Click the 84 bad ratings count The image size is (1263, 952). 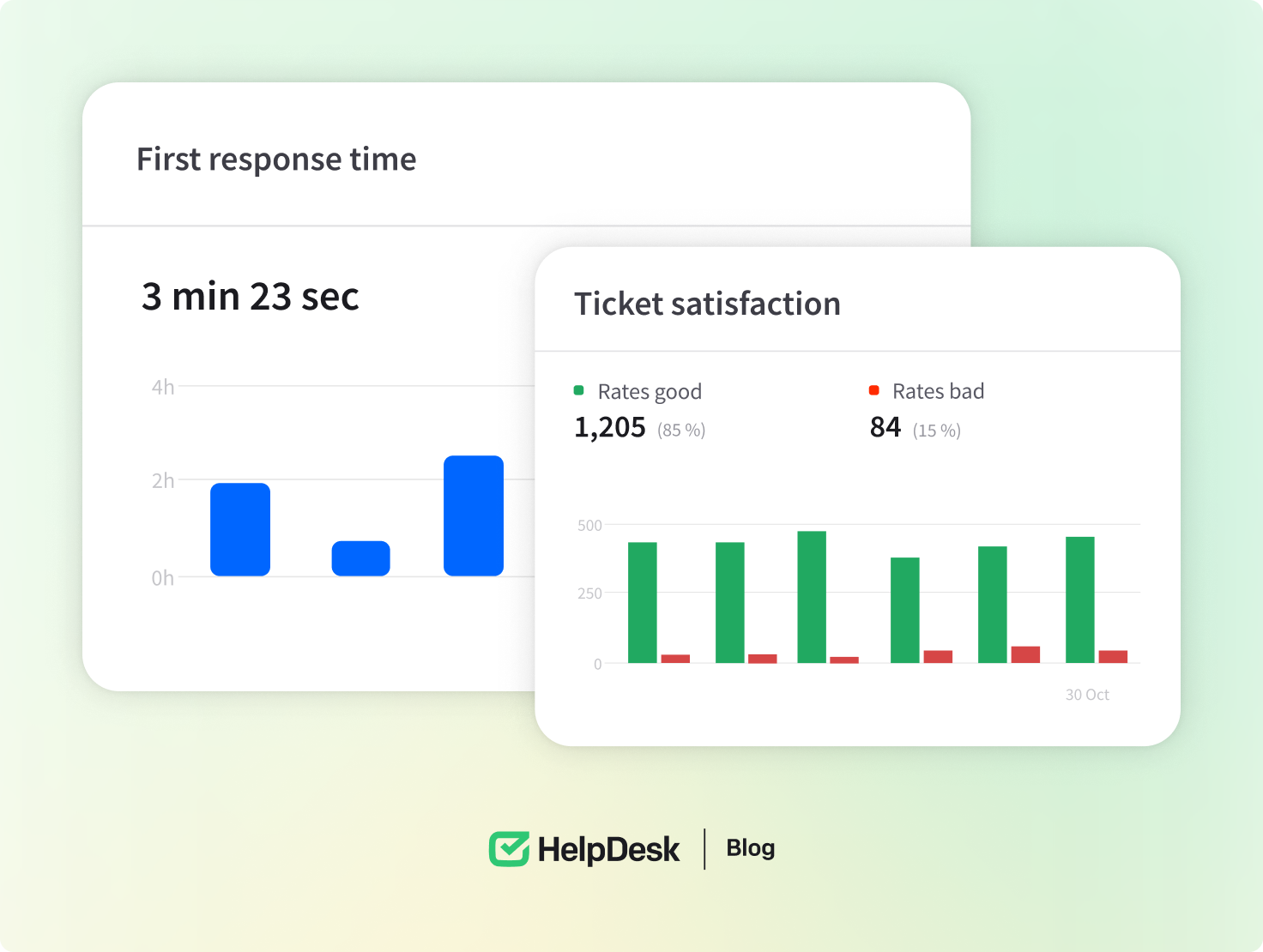pos(885,427)
